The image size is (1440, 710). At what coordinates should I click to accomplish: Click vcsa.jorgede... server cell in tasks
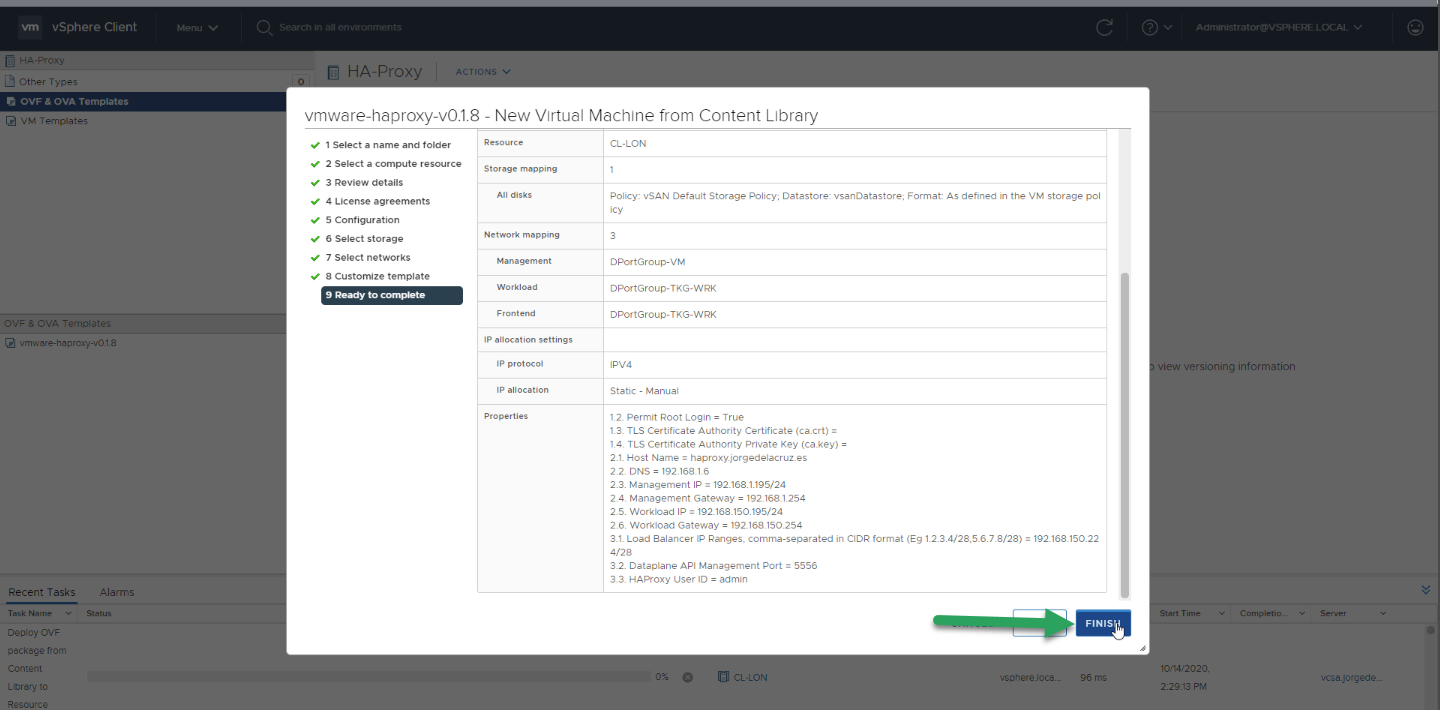click(x=1351, y=677)
